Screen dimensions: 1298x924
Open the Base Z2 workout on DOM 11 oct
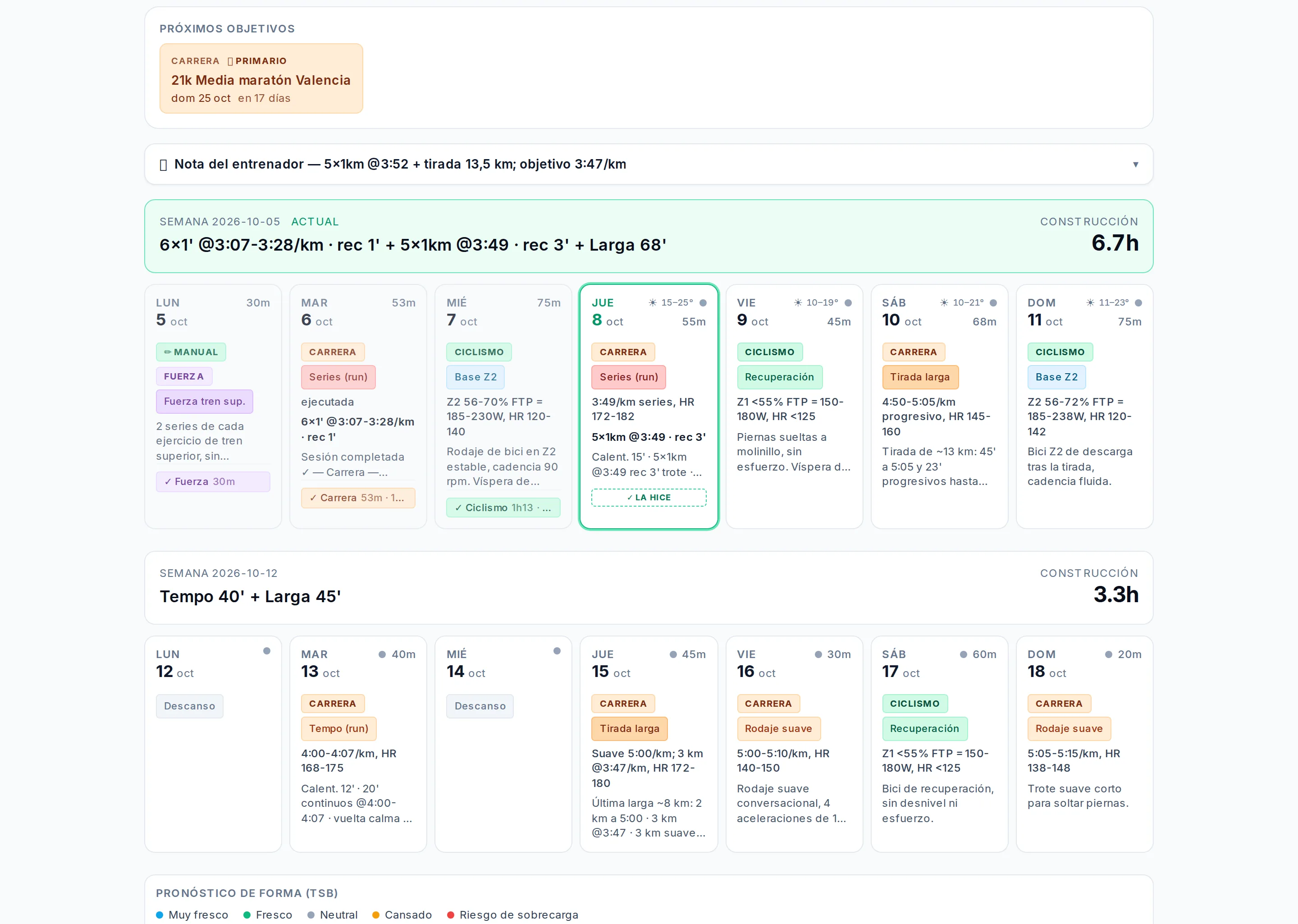pos(1056,377)
